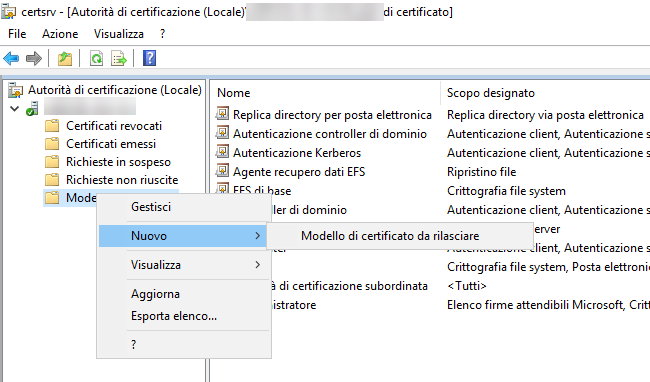Click the Back arrow toolbar icon
This screenshot has height=382, width=650.
11,58
